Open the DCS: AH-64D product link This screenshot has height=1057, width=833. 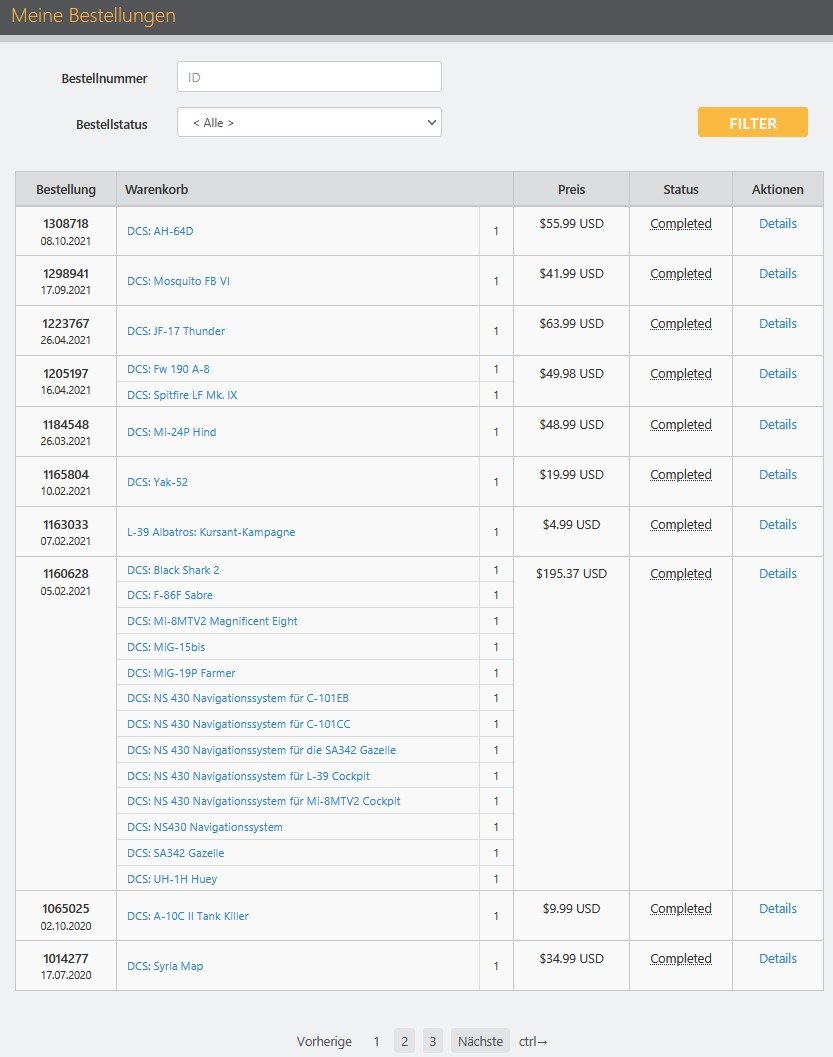pyautogui.click(x=160, y=231)
